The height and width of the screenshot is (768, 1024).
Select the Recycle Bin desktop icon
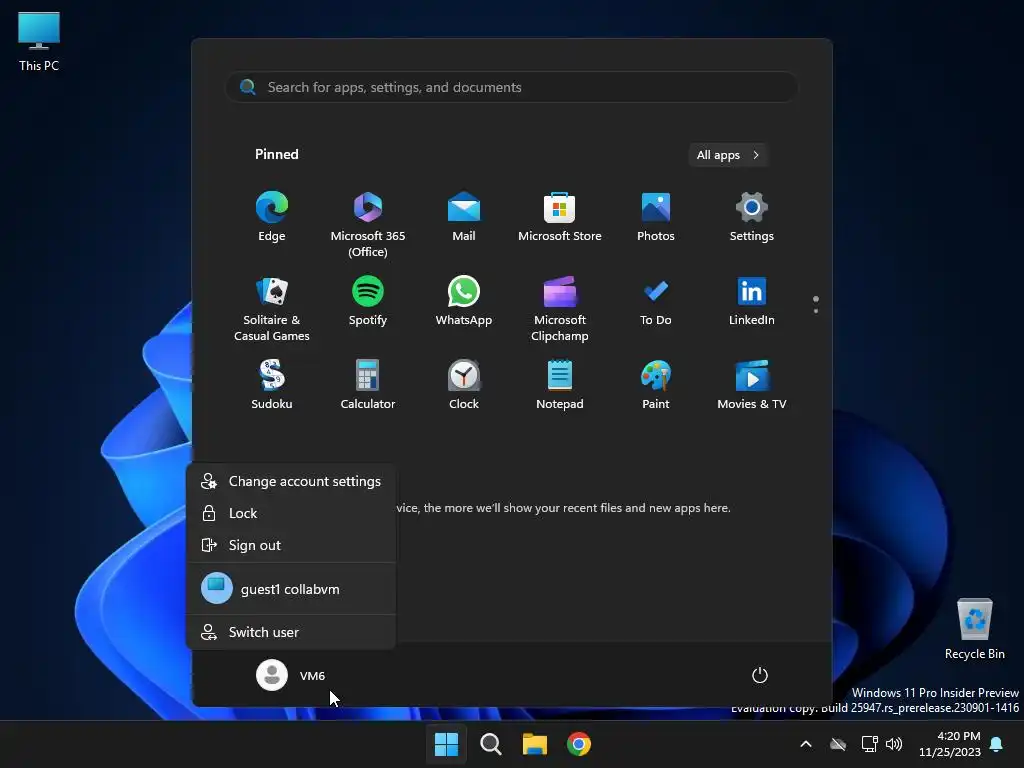(974, 629)
